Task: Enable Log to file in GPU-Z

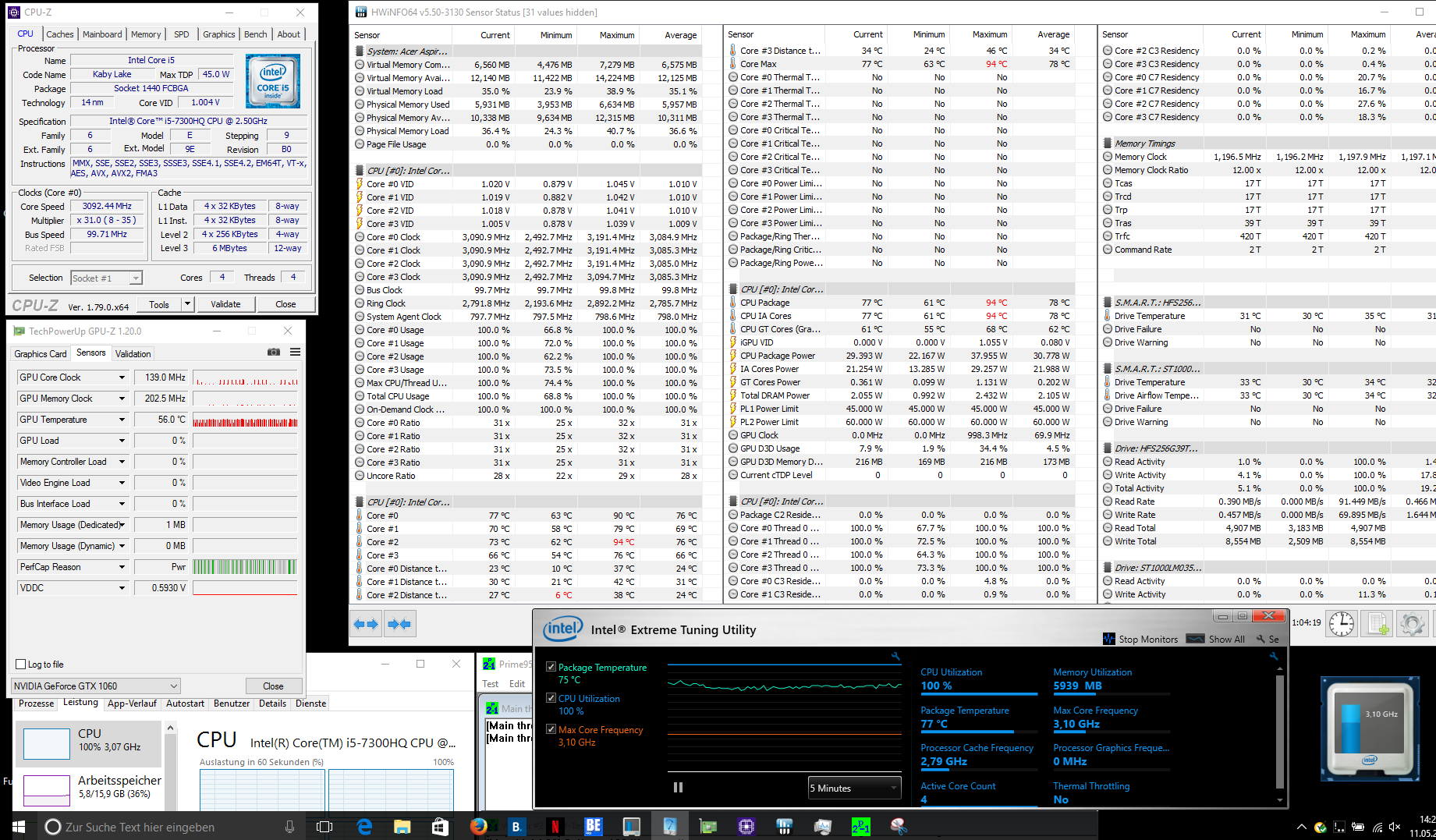Action: pos(21,665)
